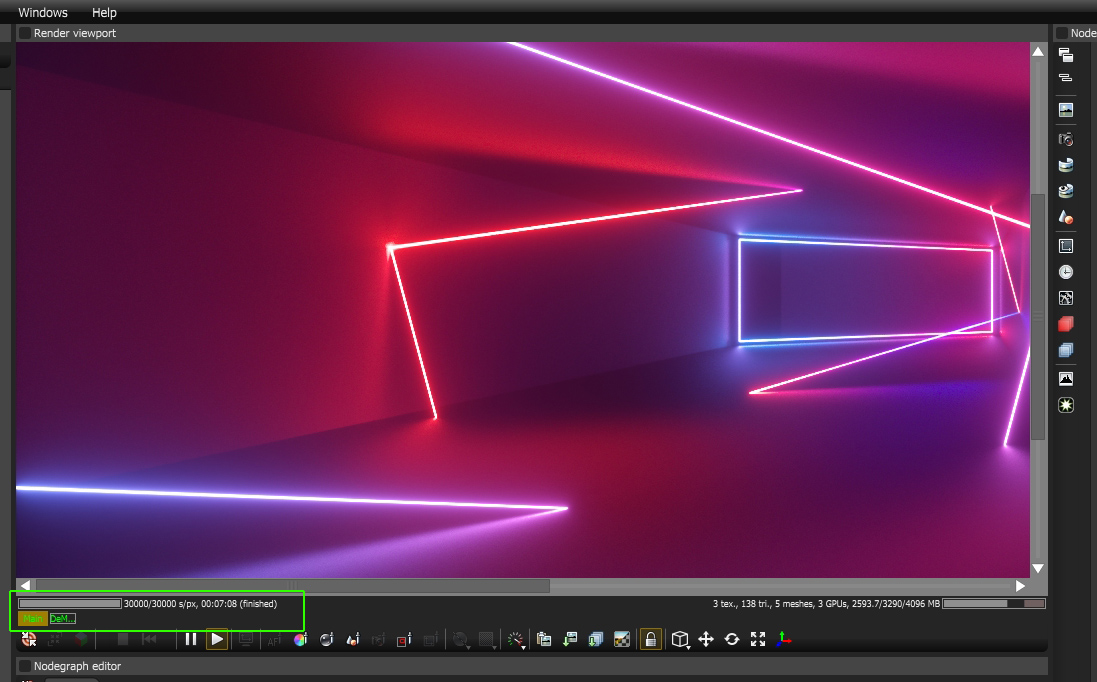Save the render image (green arrow icon)
This screenshot has height=682, width=1097.
point(569,639)
